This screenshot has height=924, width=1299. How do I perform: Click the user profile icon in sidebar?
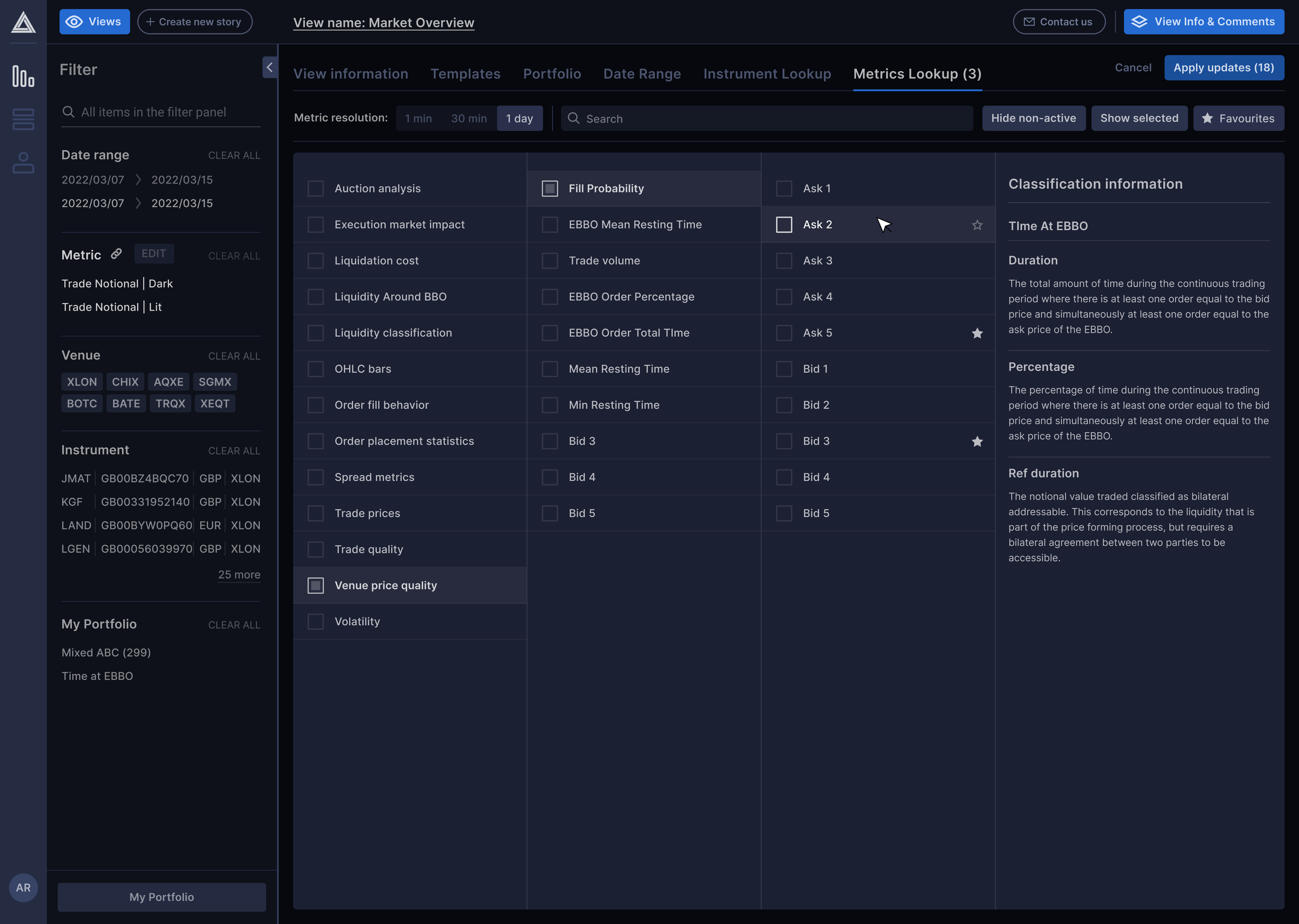pyautogui.click(x=23, y=163)
